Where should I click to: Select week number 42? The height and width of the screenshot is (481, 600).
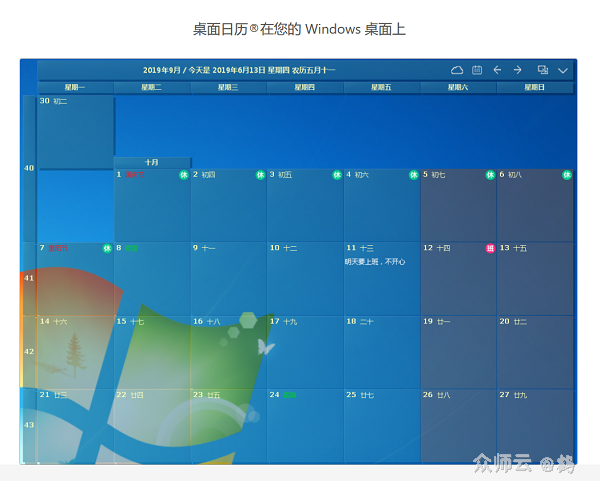coord(29,352)
